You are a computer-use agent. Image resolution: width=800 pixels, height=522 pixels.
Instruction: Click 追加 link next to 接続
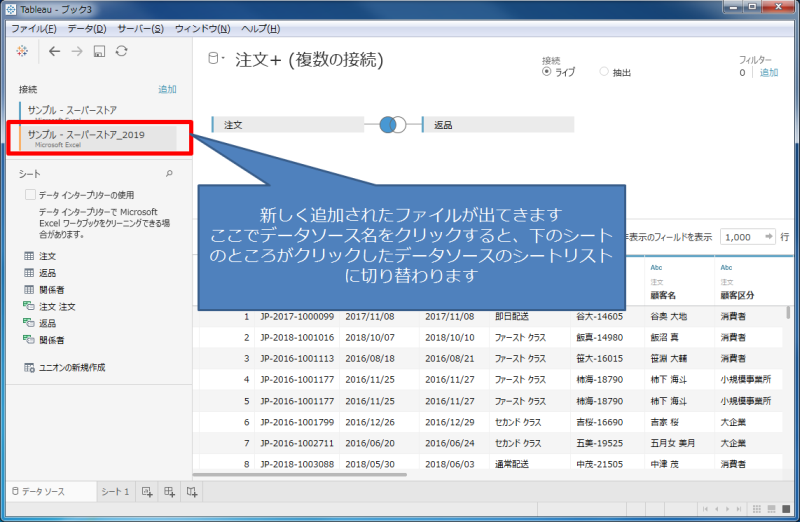point(167,89)
